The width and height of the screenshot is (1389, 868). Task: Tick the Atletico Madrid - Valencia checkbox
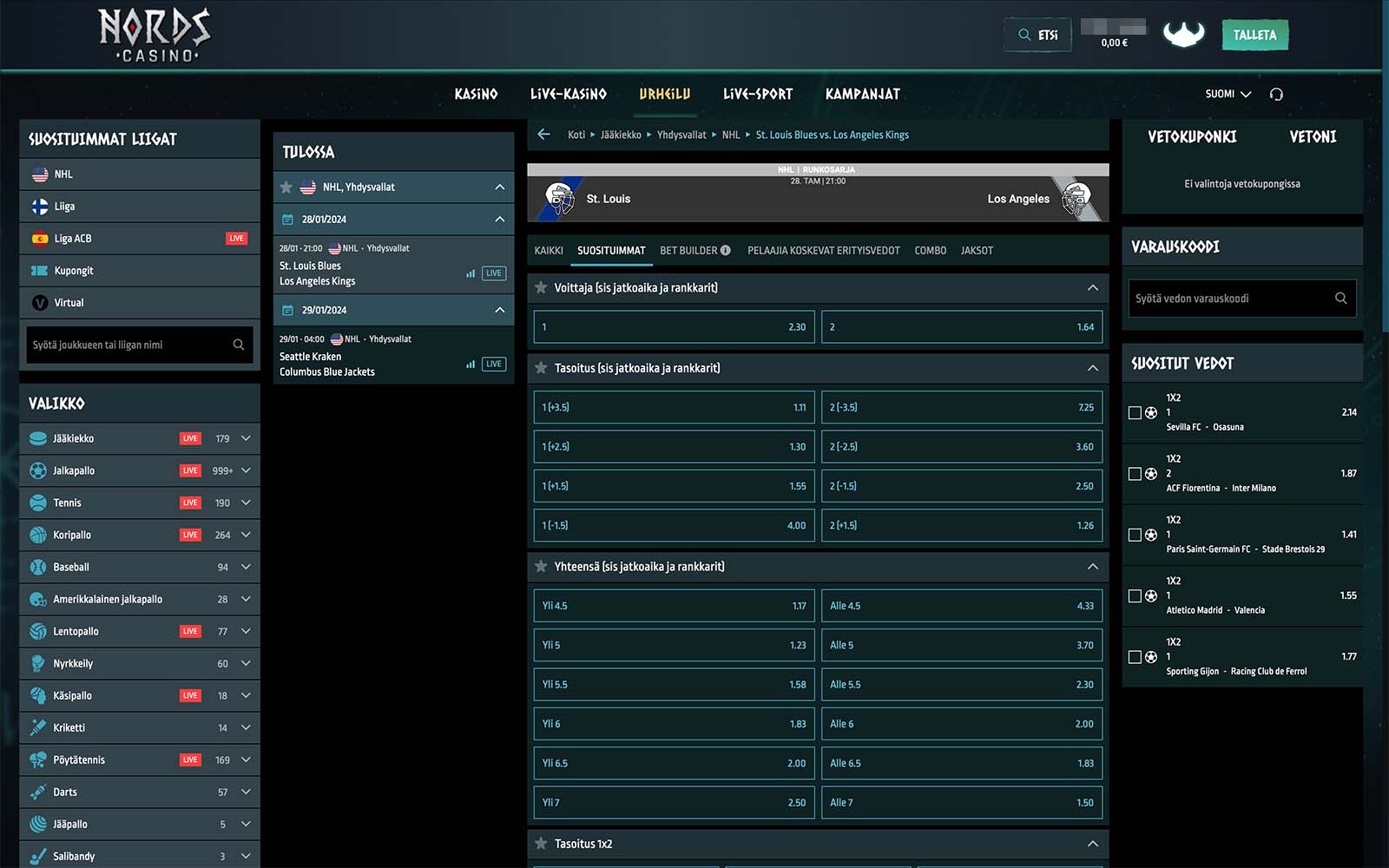coord(1135,596)
